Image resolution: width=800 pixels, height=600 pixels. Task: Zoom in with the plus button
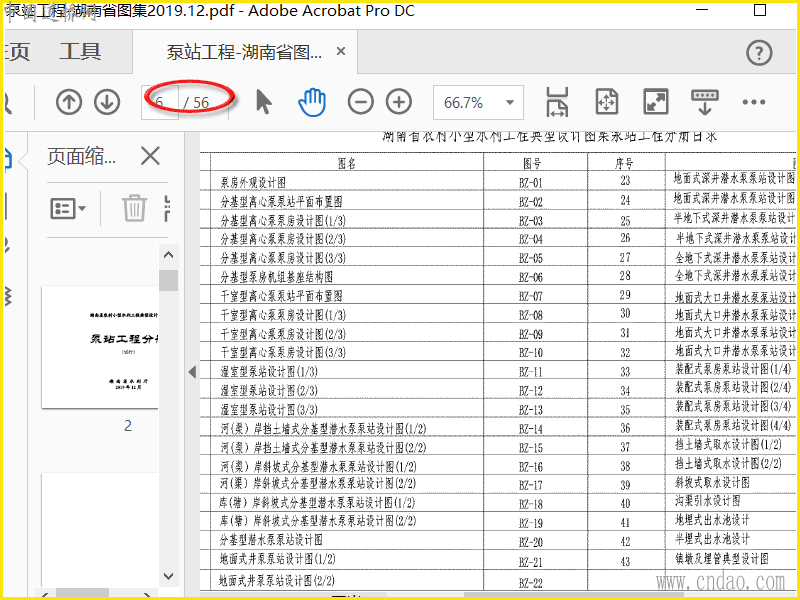pyautogui.click(x=399, y=102)
